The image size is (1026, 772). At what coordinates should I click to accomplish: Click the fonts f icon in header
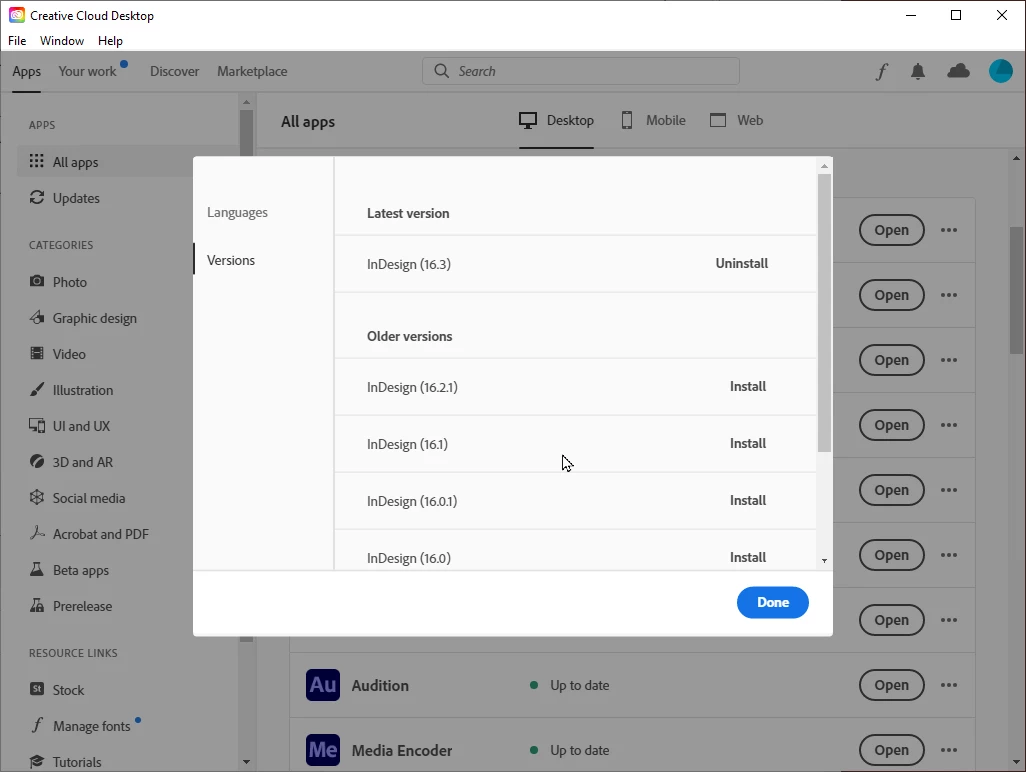(881, 71)
